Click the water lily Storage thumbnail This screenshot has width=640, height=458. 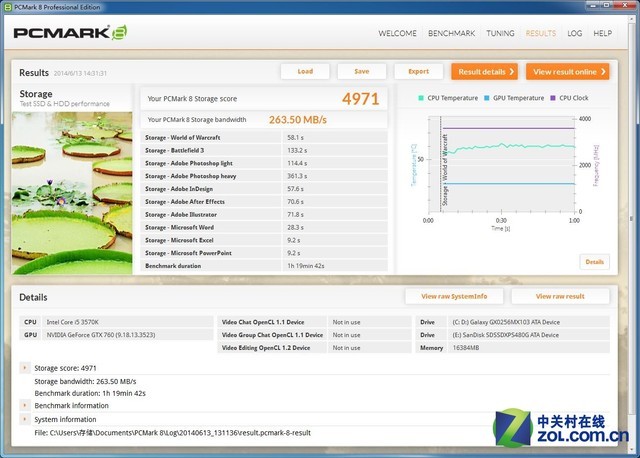(72, 193)
